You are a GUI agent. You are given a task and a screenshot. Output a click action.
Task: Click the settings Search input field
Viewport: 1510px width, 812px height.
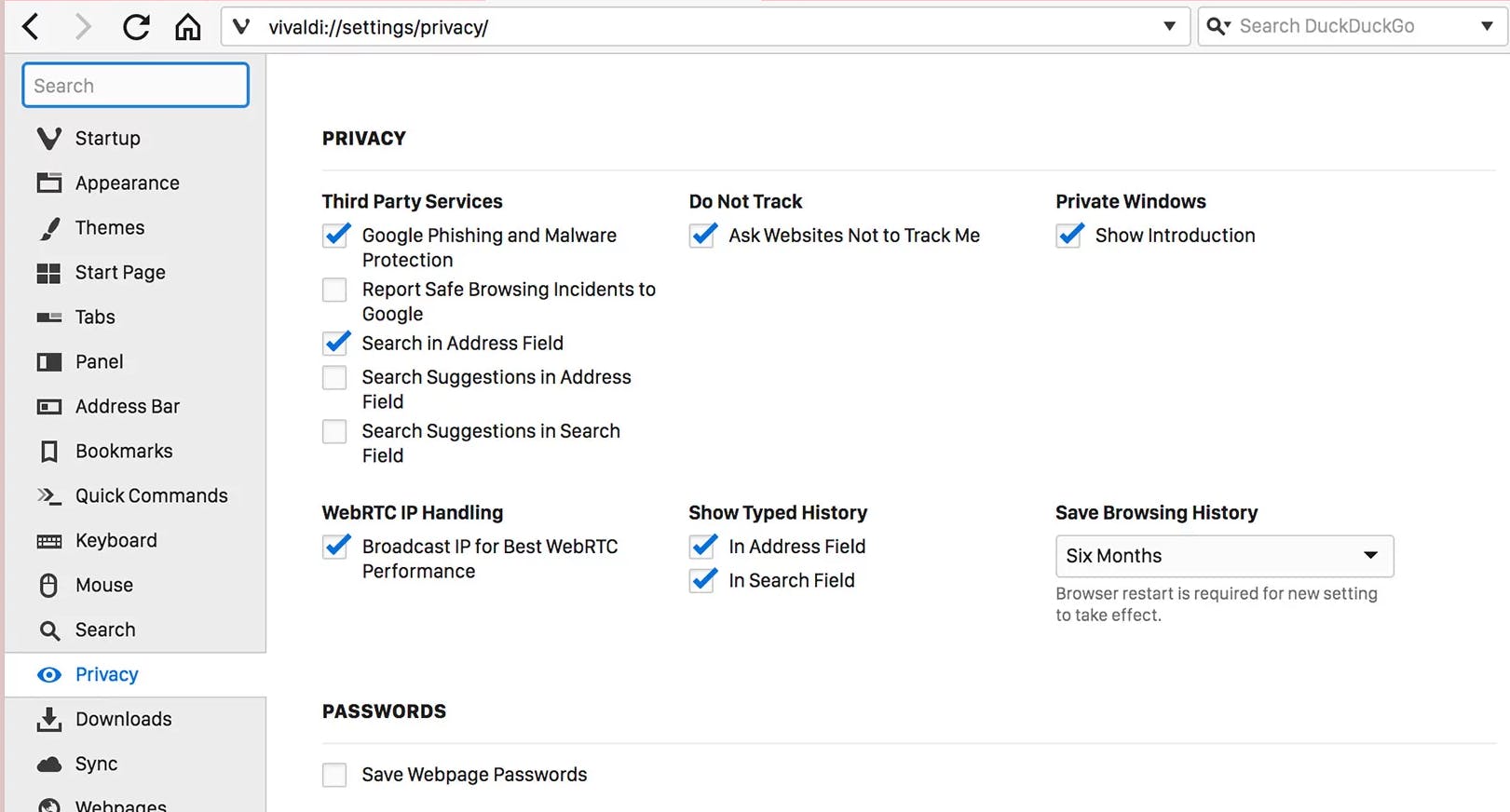pyautogui.click(x=136, y=86)
